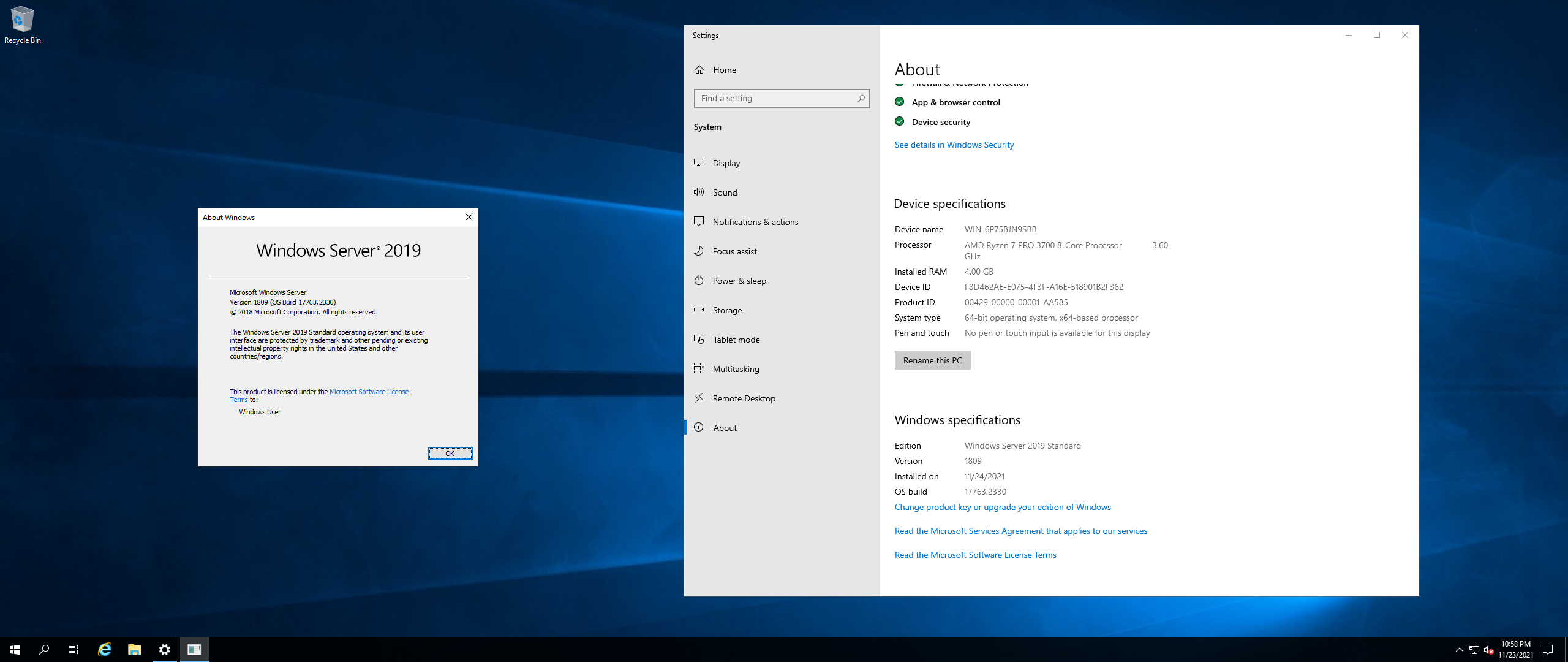
Task: Click Rename this PC button
Action: 932,360
